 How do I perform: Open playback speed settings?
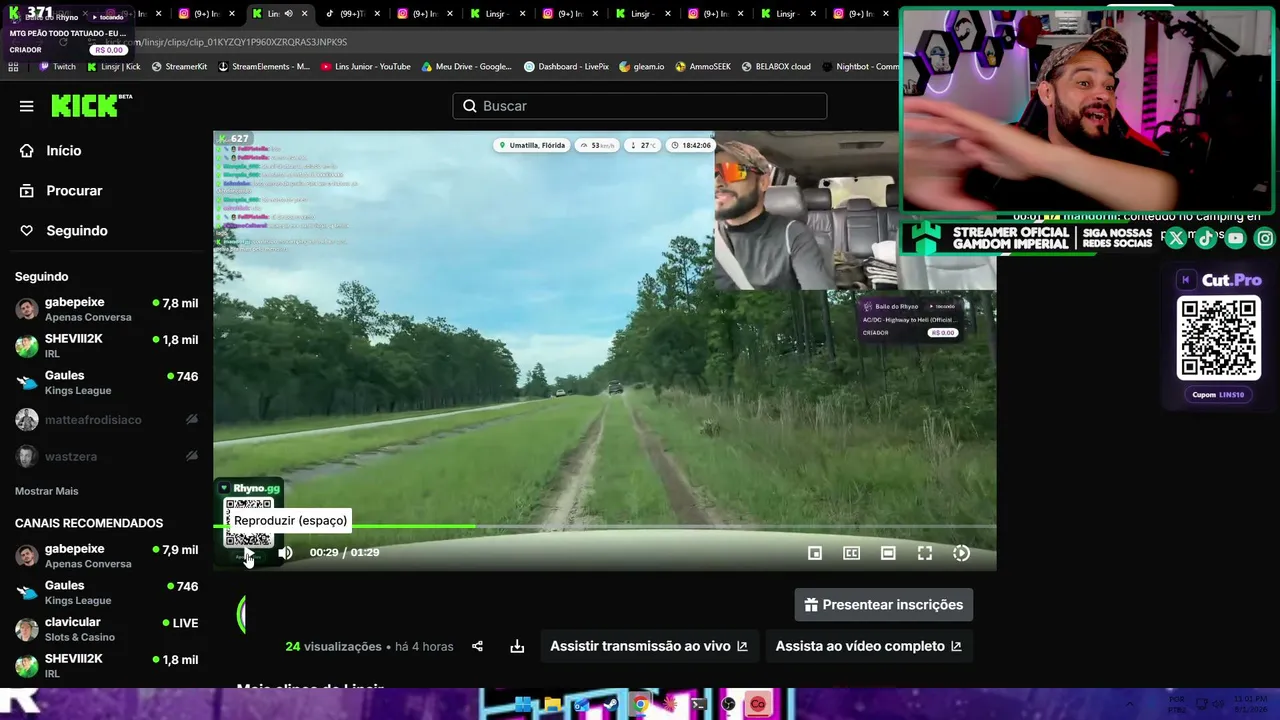pos(961,553)
